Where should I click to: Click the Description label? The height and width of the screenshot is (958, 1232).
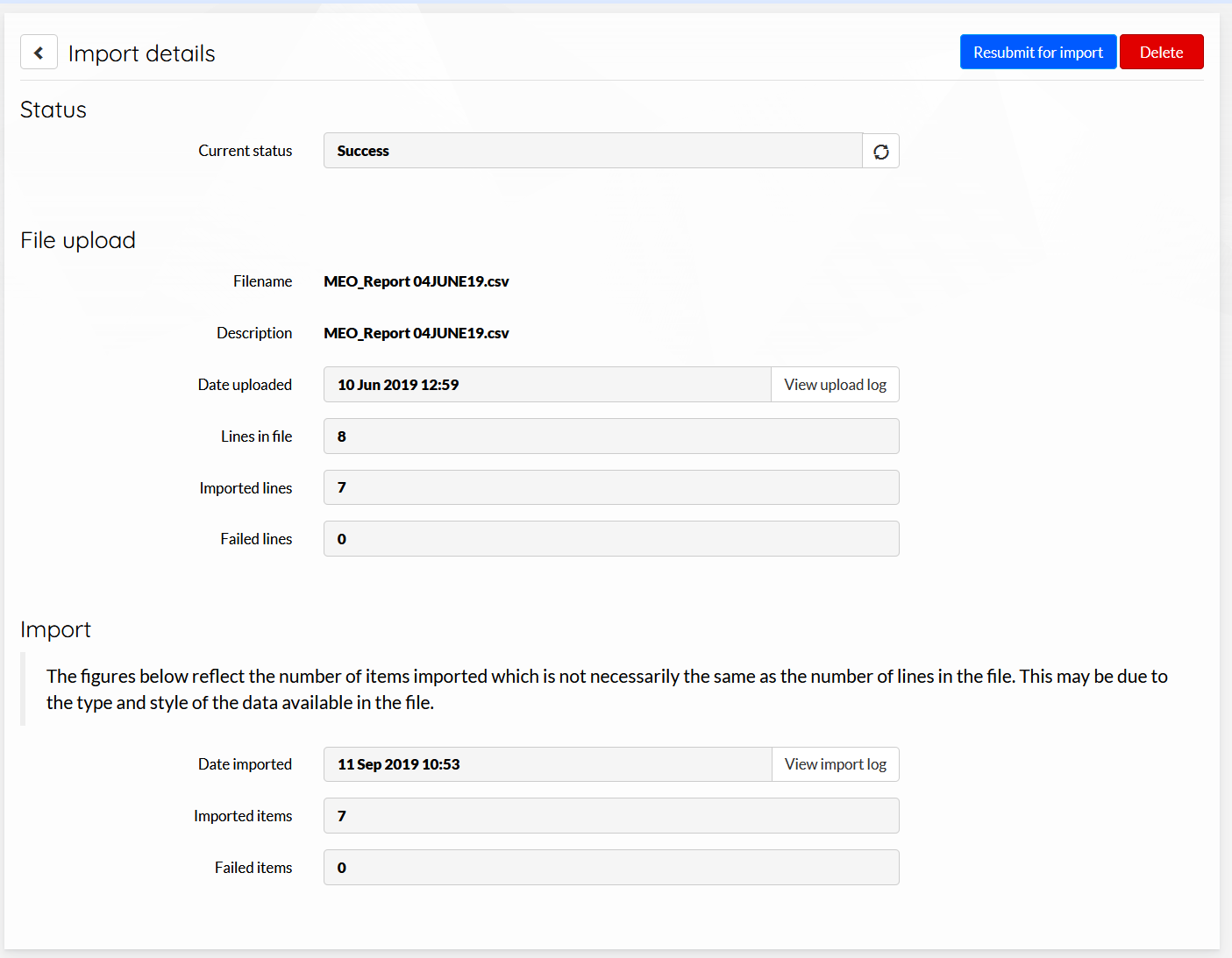coord(254,333)
